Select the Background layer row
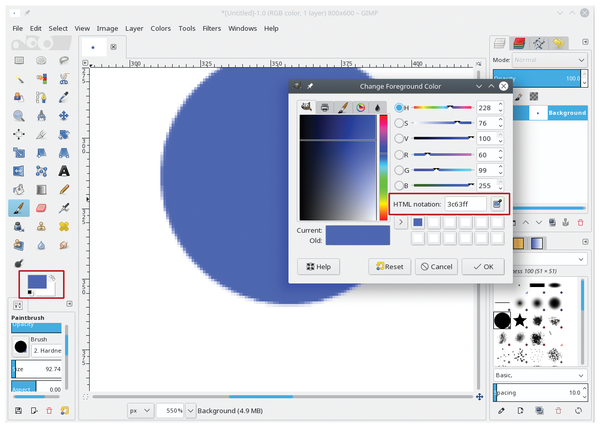The height and width of the screenshot is (428, 600). (x=549, y=113)
